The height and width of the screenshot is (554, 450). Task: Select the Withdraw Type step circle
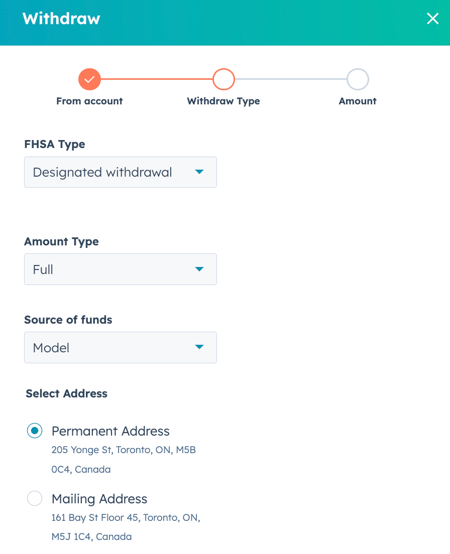pyautogui.click(x=224, y=79)
